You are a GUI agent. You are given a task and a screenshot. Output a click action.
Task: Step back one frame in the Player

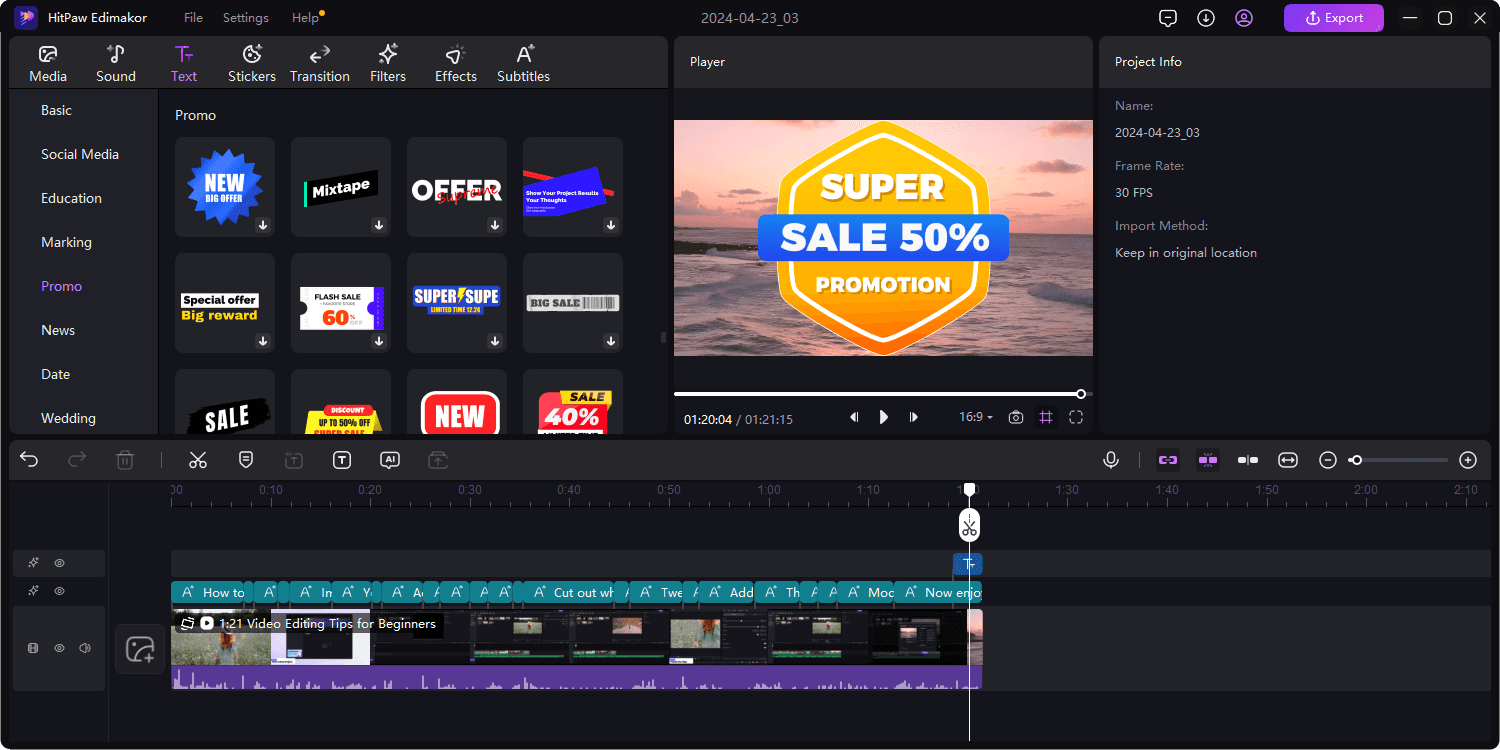pos(854,417)
